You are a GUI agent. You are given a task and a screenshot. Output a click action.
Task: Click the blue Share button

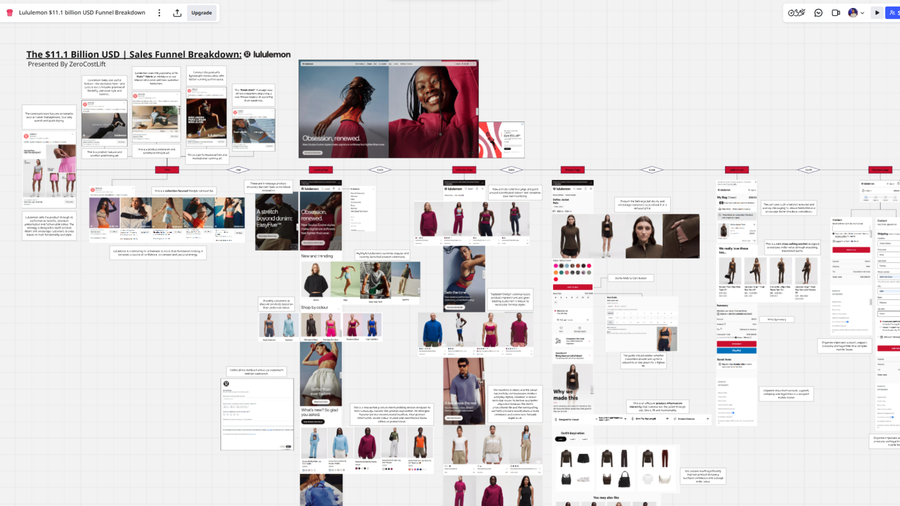[x=893, y=13]
